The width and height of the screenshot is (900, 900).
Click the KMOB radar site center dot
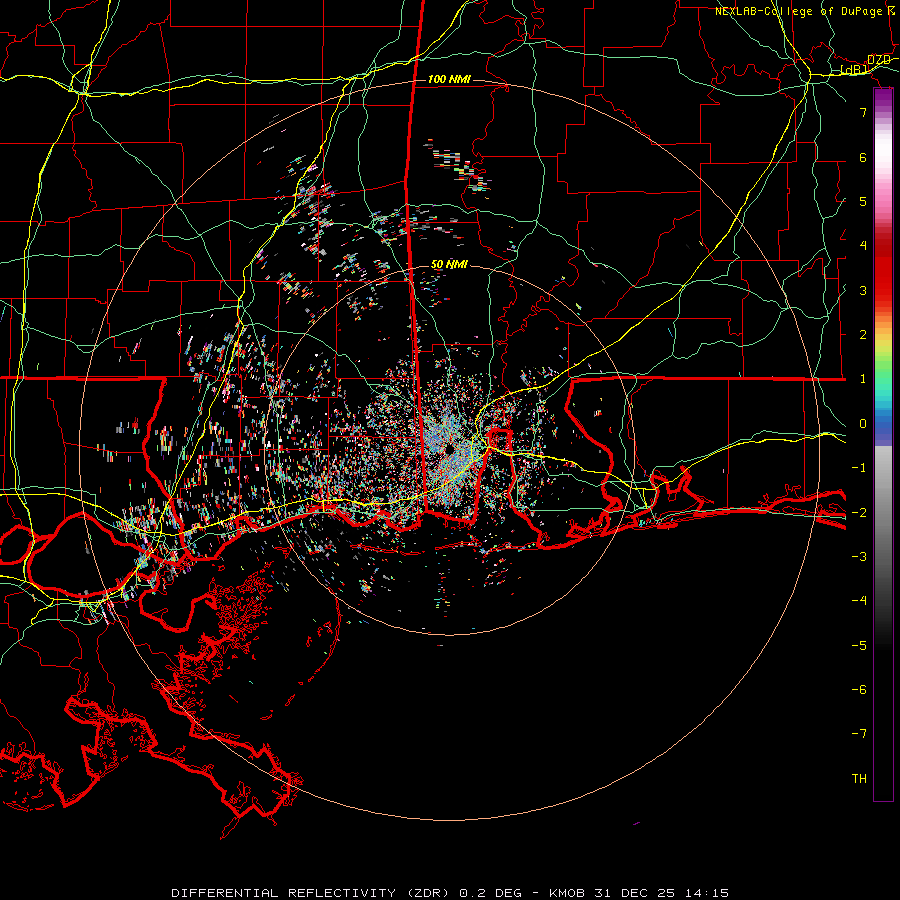(x=448, y=450)
